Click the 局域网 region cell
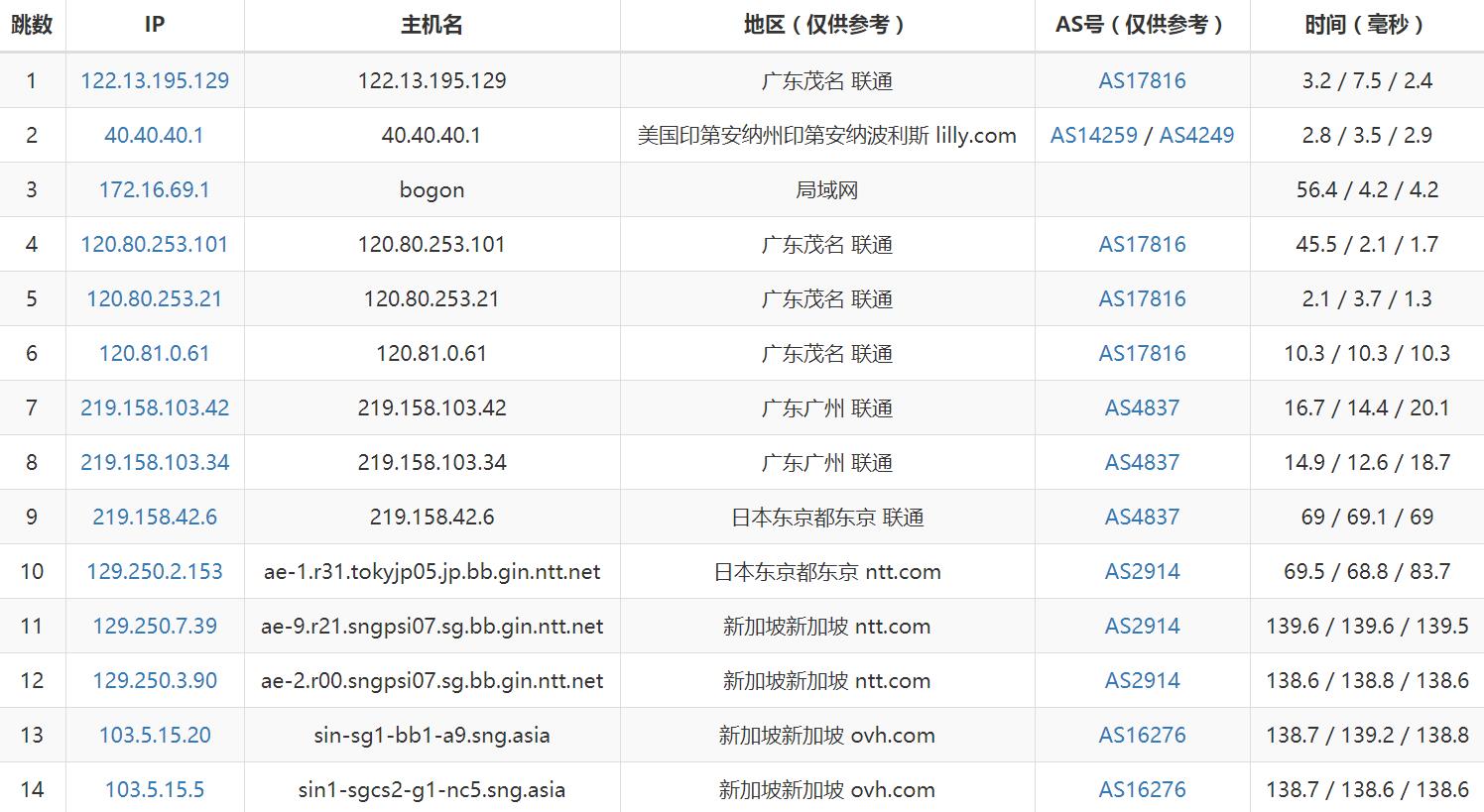This screenshot has height=812, width=1484. click(x=827, y=189)
